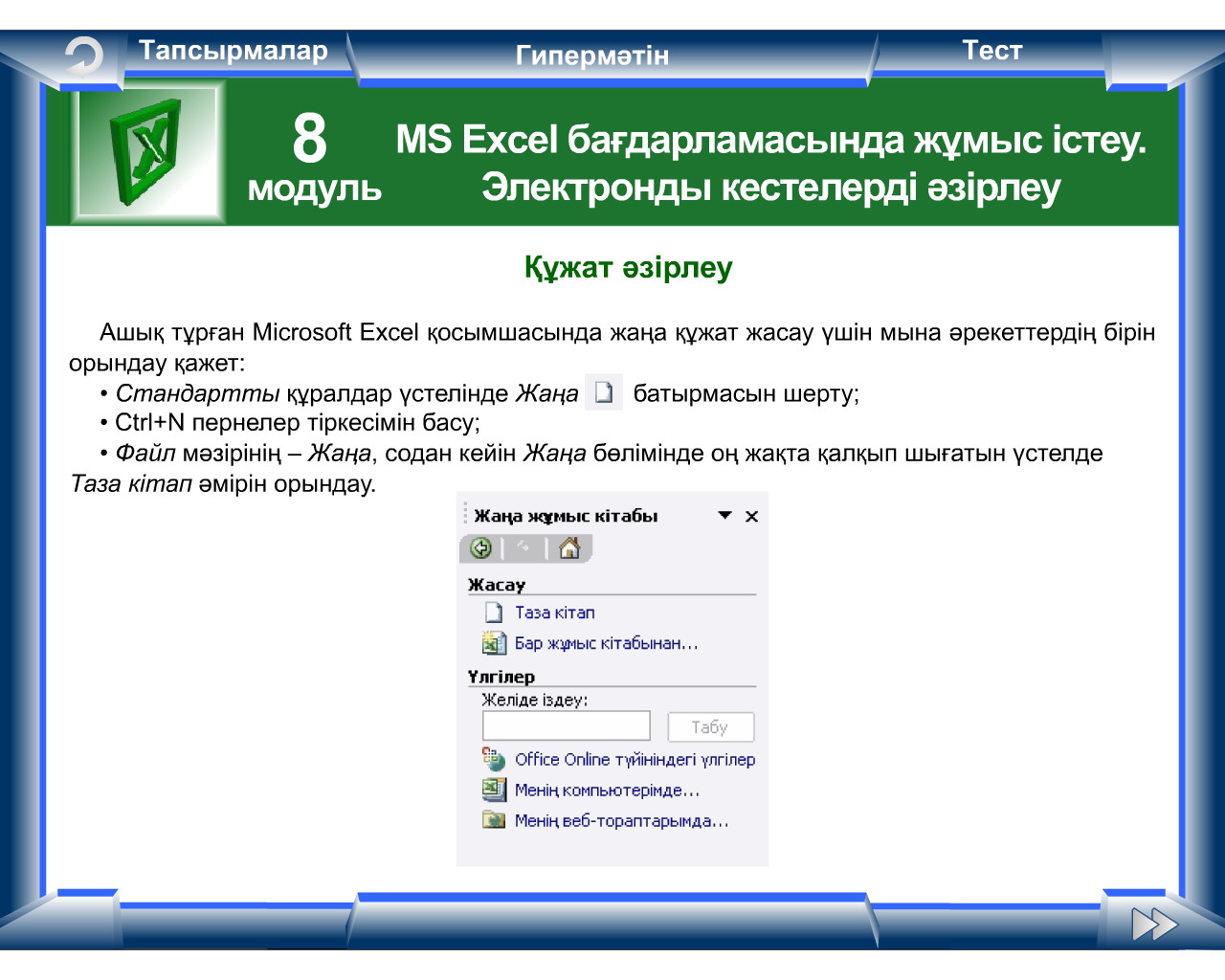
Task: Open Office Online түйініндегі үлгілер link
Action: pos(635,759)
